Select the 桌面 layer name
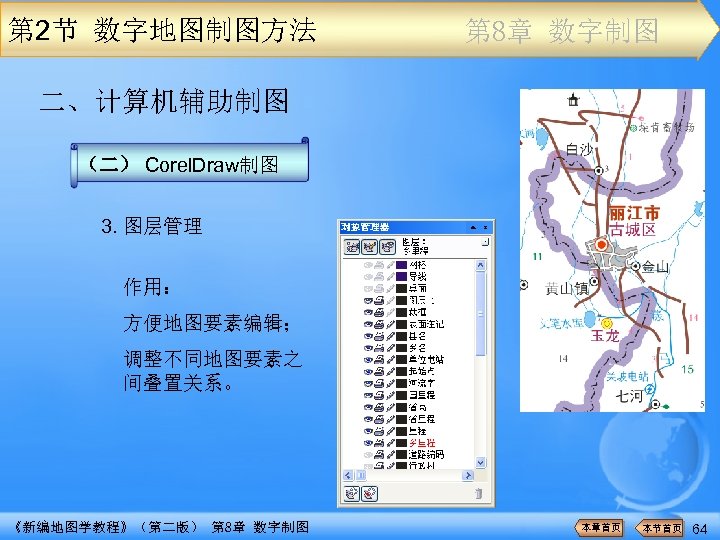720x540 pixels. [x=417, y=288]
